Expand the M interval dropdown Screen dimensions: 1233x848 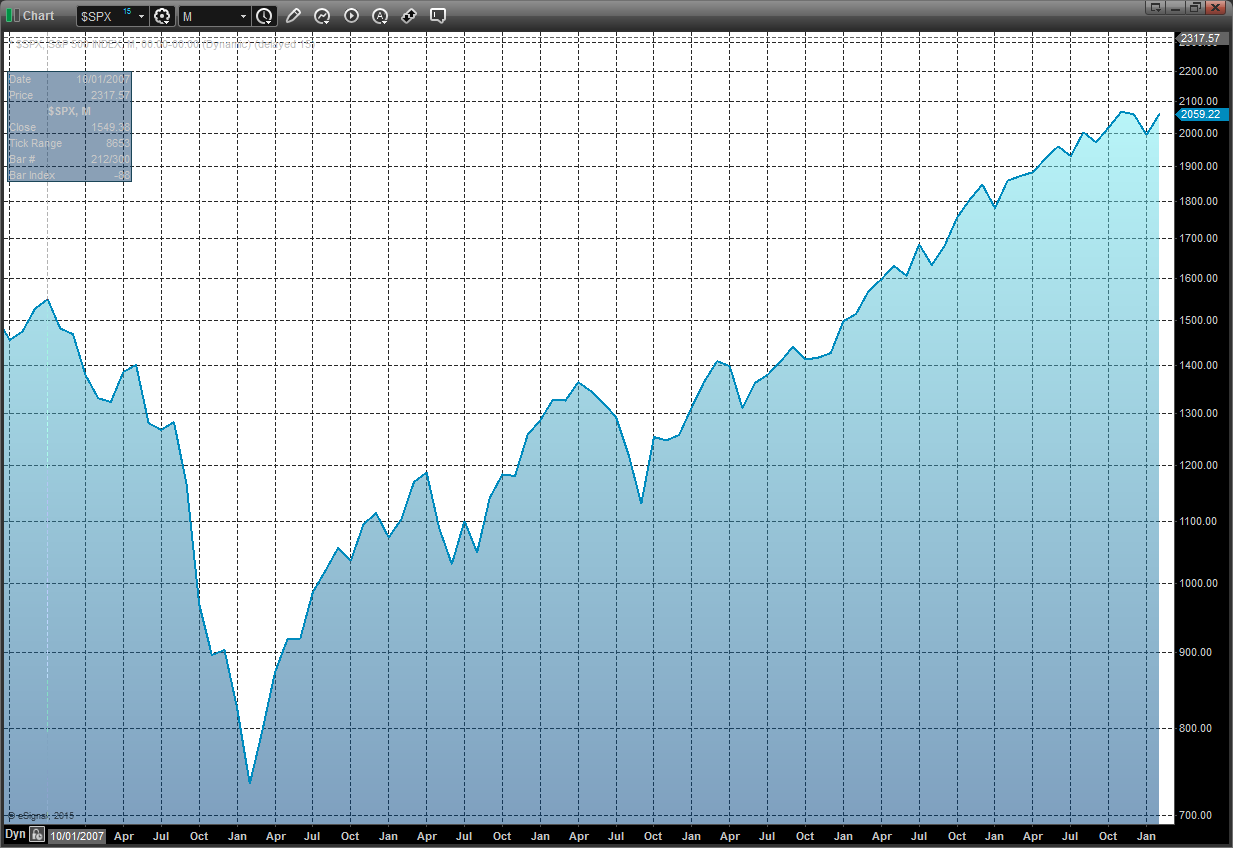[x=243, y=16]
